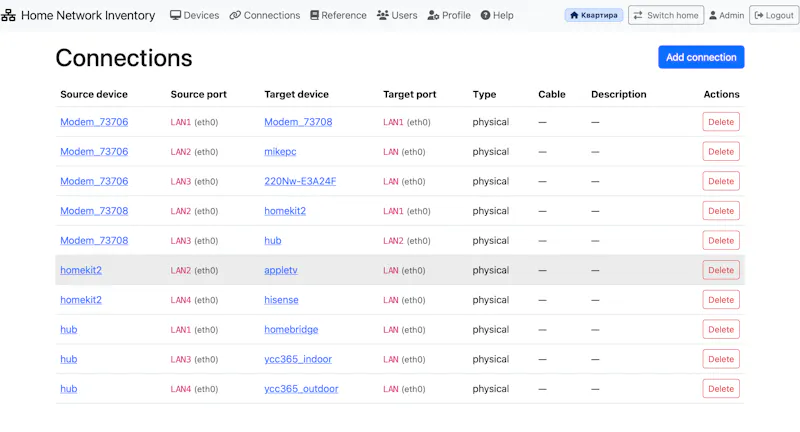Image resolution: width=800 pixels, height=432 pixels.
Task: Open source hub in the homebridge row
Action: pos(68,329)
